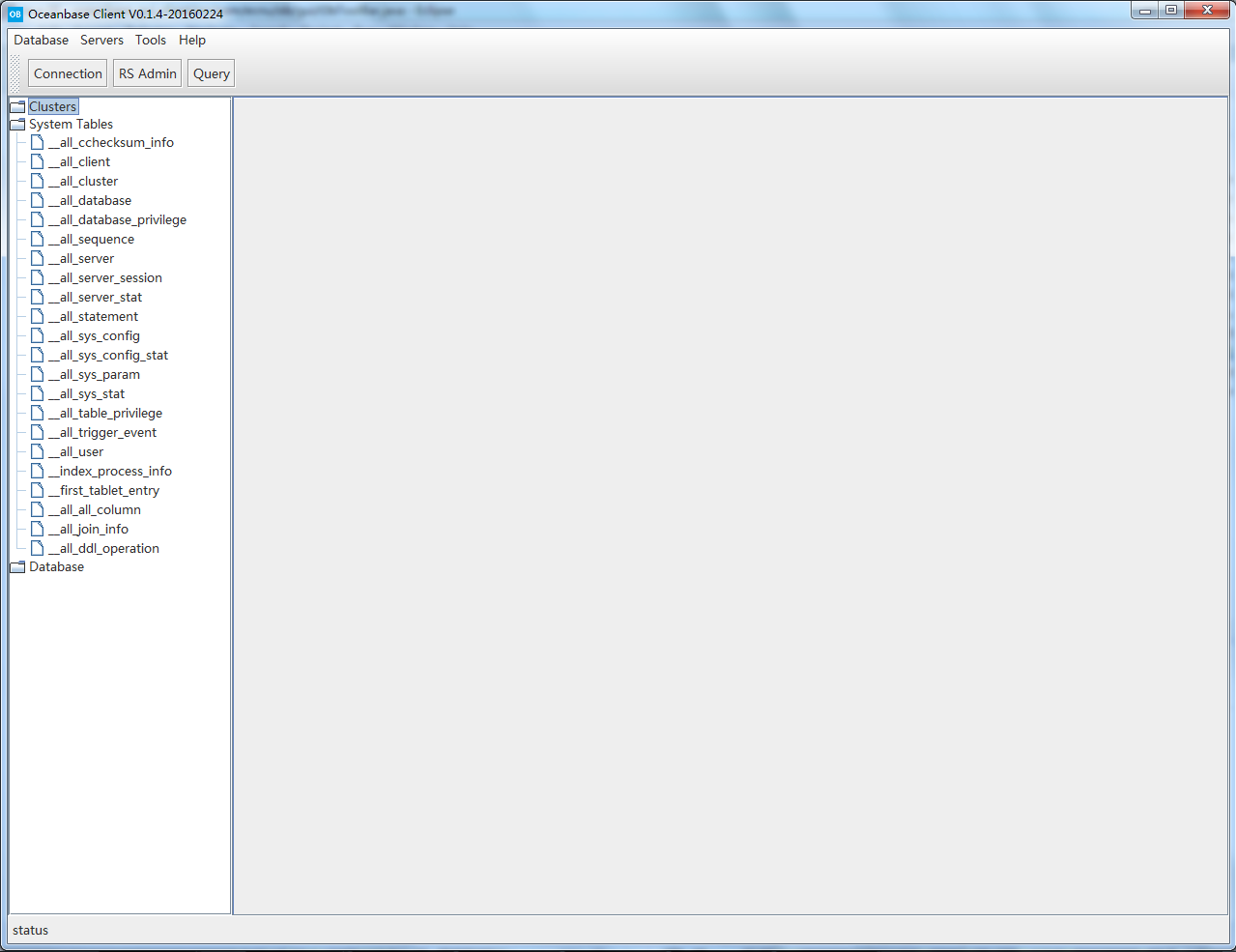Screen dimensions: 1236x952
Task: Select the __all_trigger_event table name
Action: tap(102, 432)
